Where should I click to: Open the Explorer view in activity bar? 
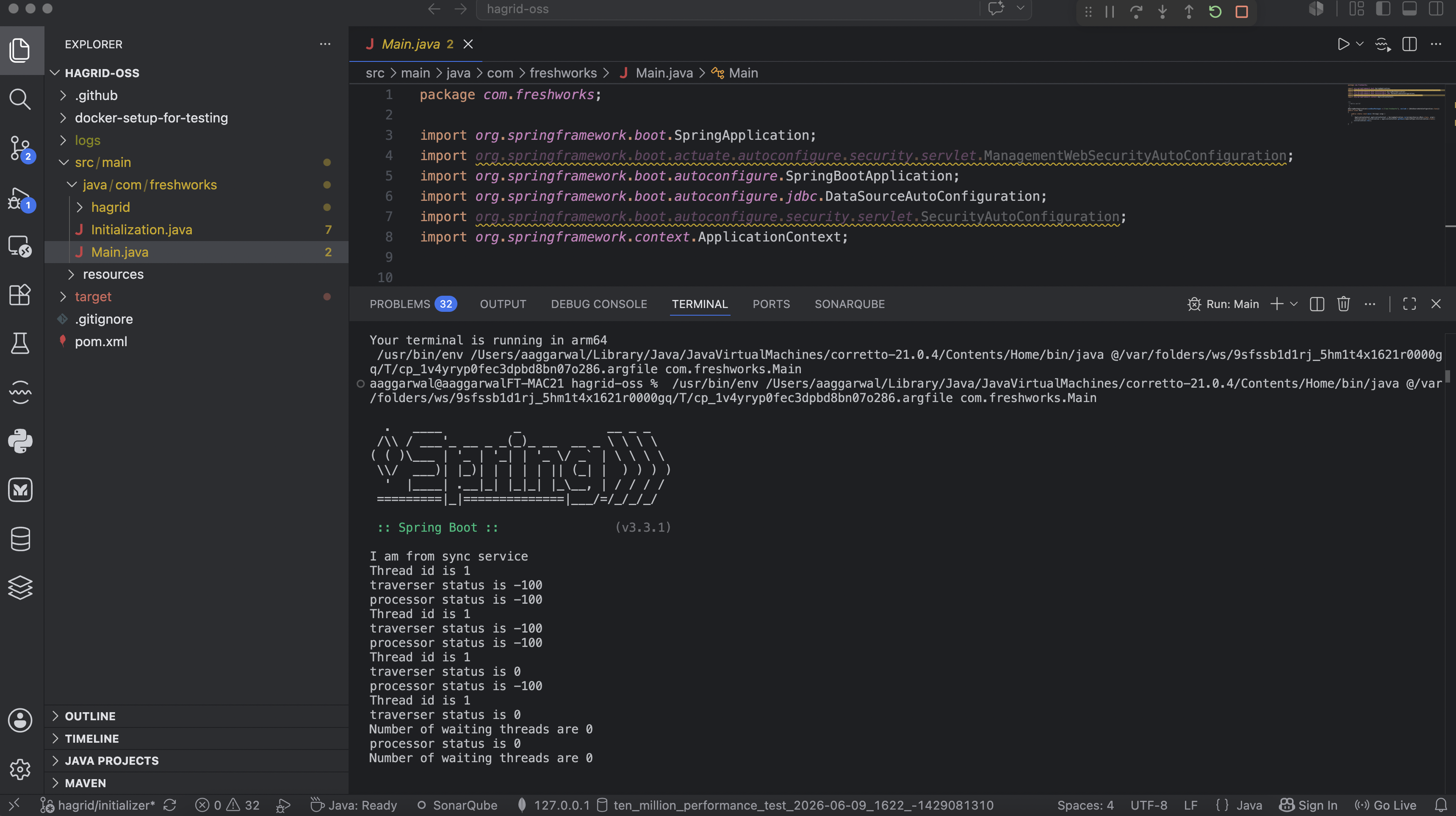point(20,50)
